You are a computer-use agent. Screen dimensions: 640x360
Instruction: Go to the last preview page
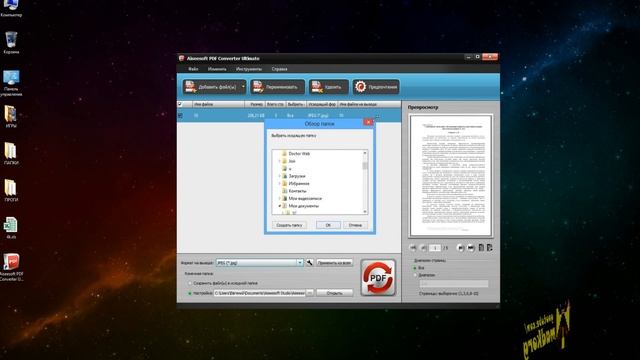[x=471, y=248]
